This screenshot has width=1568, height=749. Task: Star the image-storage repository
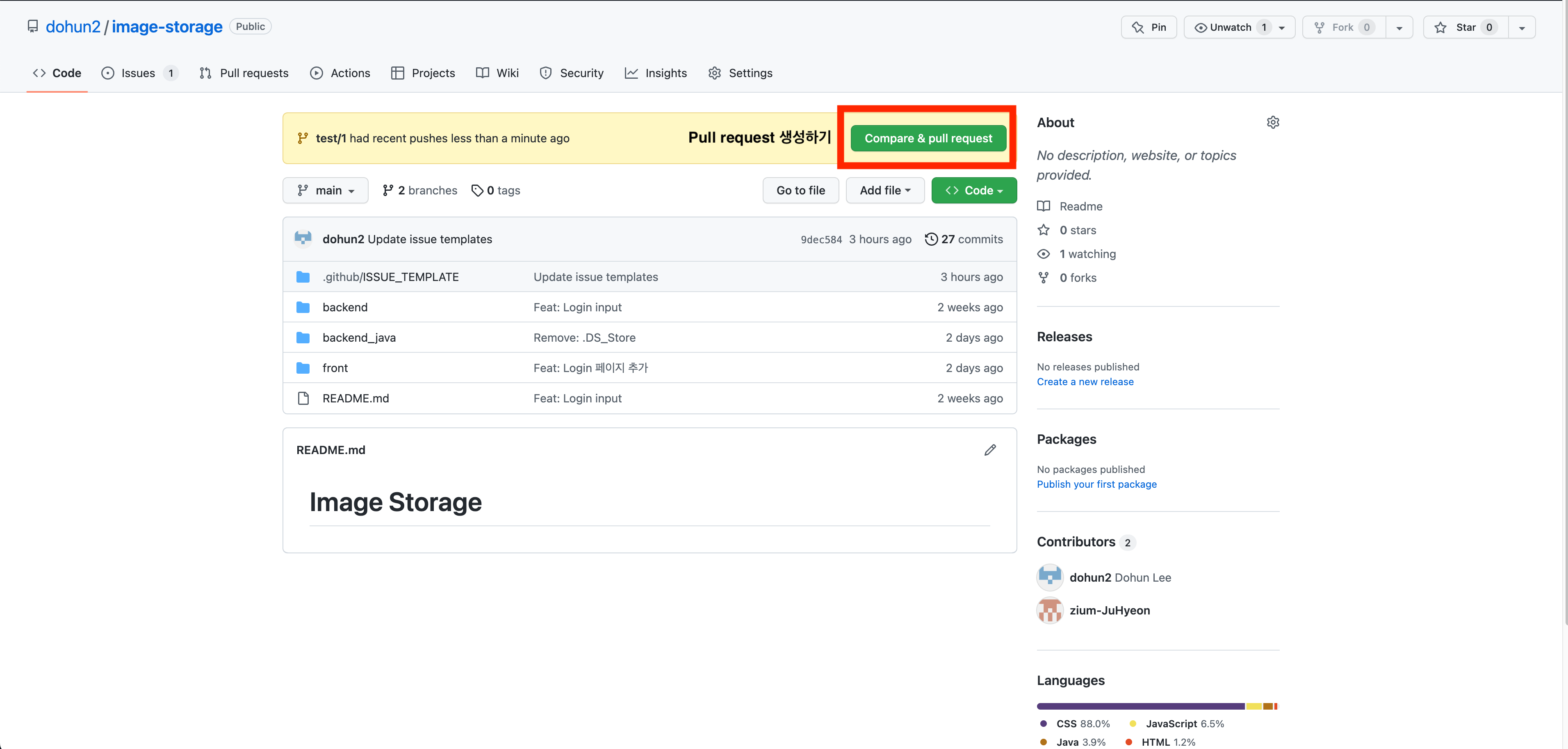click(1465, 27)
